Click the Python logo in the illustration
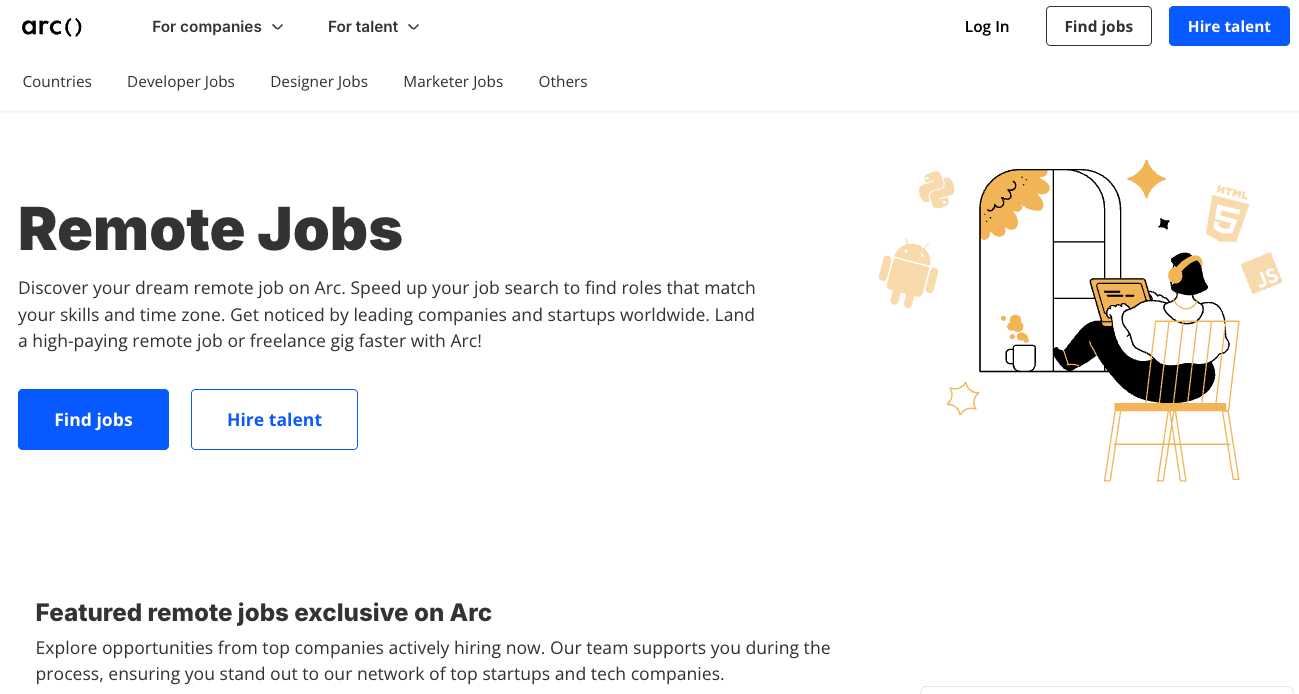 pyautogui.click(x=934, y=190)
